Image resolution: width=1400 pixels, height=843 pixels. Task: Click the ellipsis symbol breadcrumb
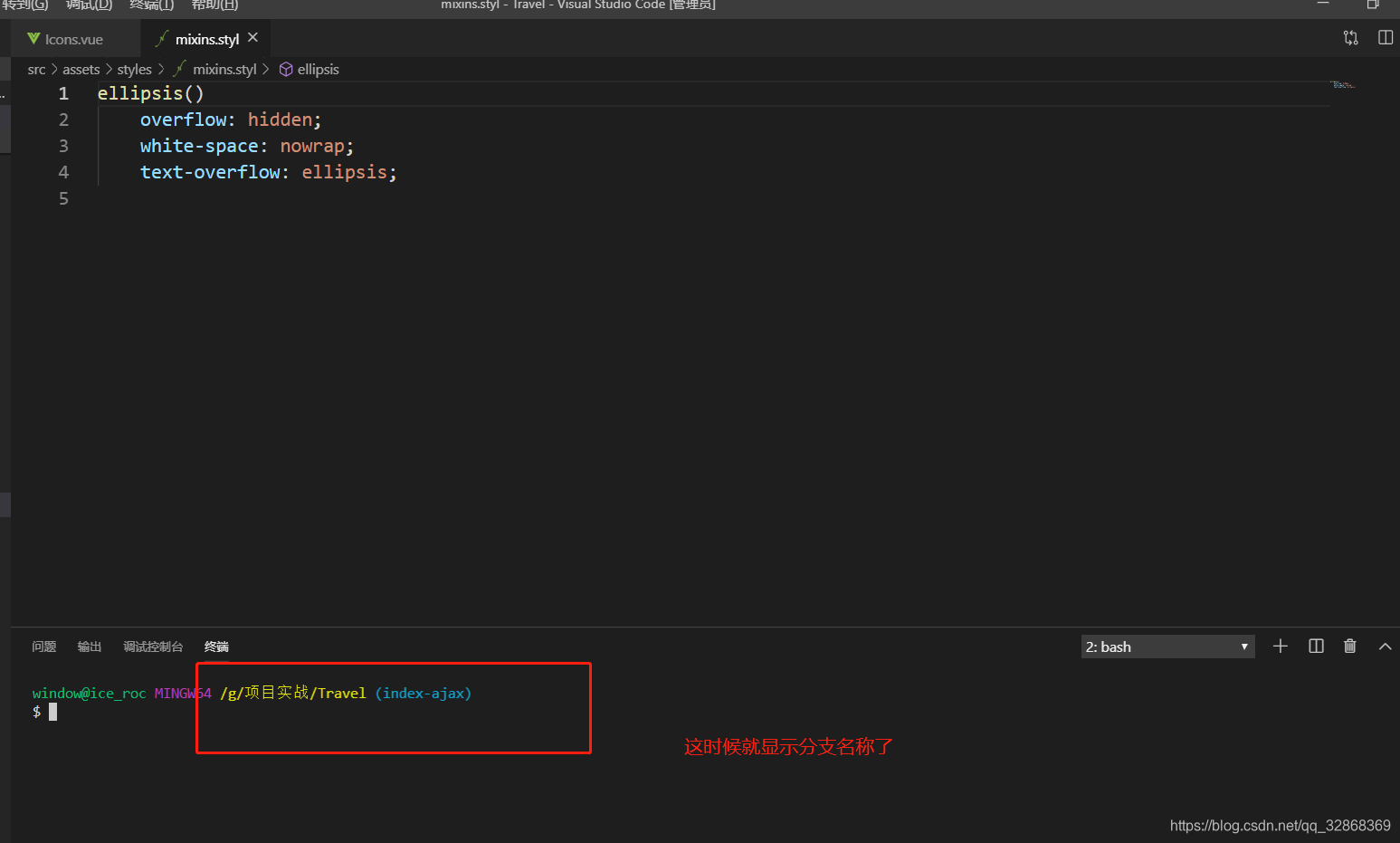(318, 70)
